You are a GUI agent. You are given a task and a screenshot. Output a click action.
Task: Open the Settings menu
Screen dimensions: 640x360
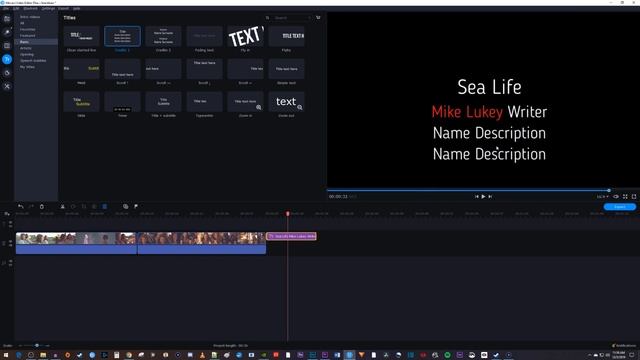(48, 8)
